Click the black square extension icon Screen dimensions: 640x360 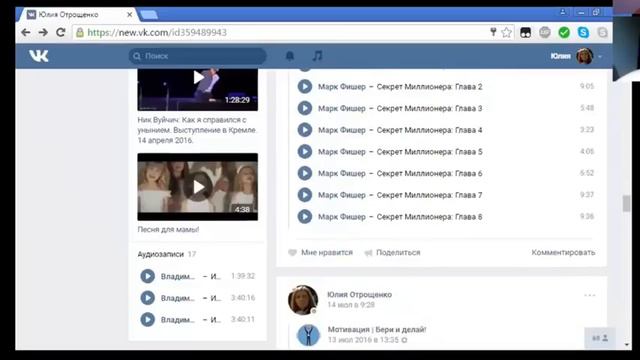pos(526,32)
